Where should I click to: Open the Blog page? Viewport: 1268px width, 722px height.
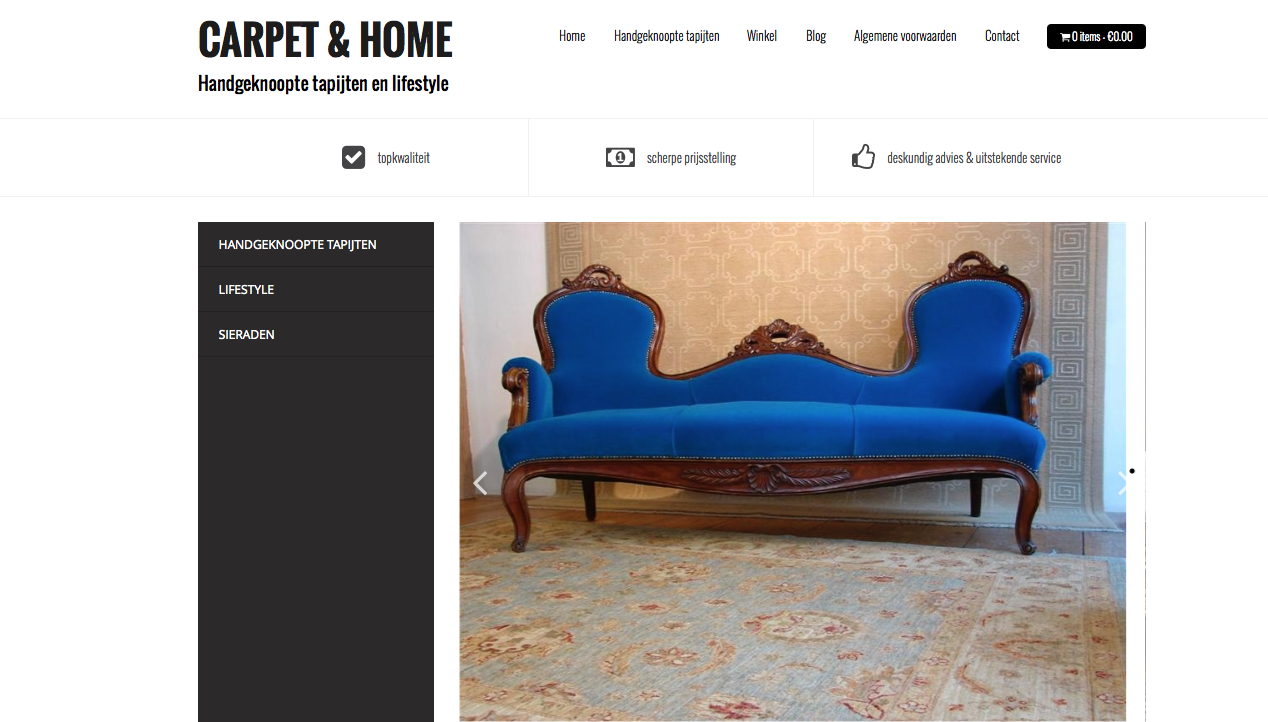(816, 36)
